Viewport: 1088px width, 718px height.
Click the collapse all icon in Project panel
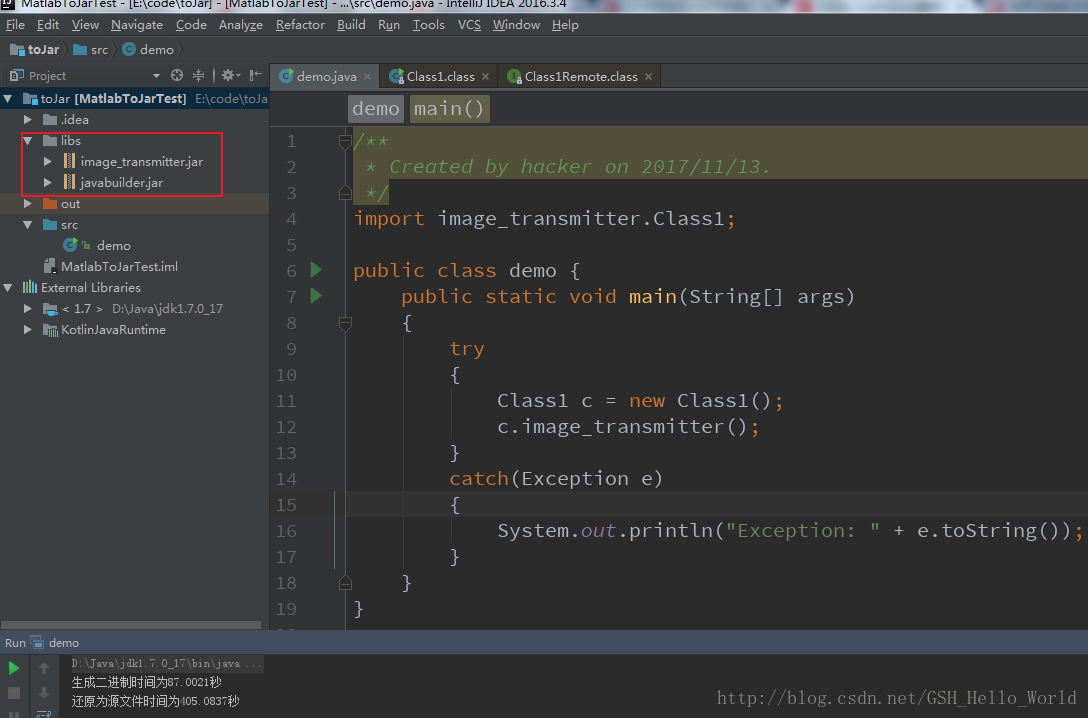click(198, 75)
